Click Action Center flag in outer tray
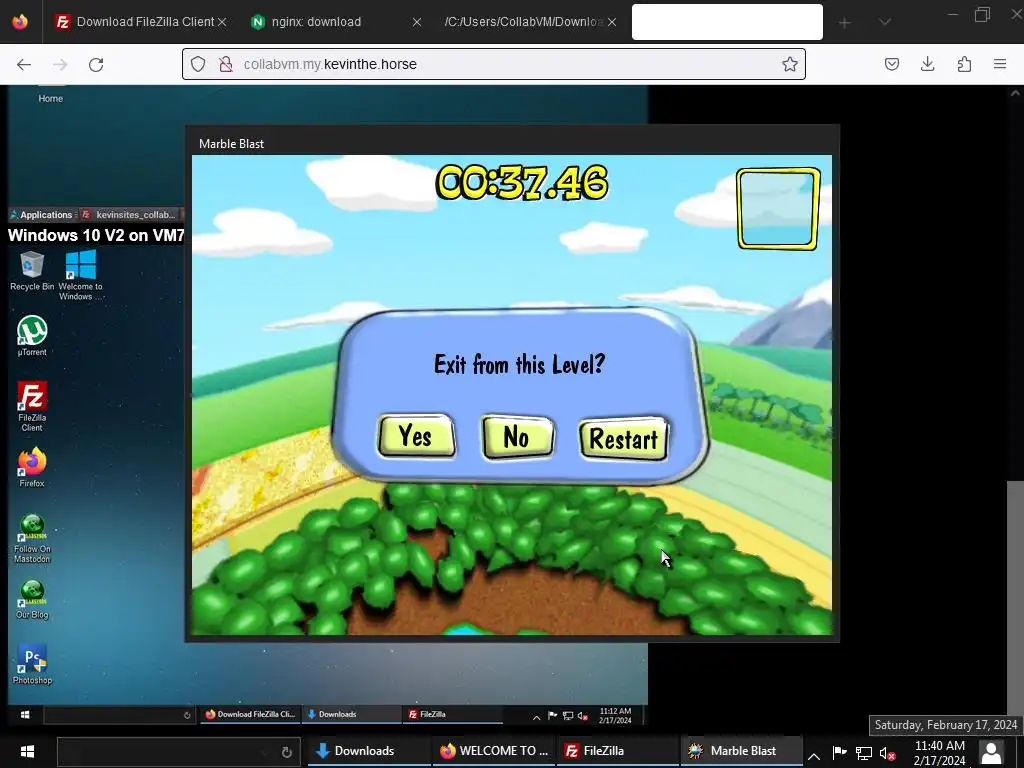The image size is (1024, 768). coord(840,752)
